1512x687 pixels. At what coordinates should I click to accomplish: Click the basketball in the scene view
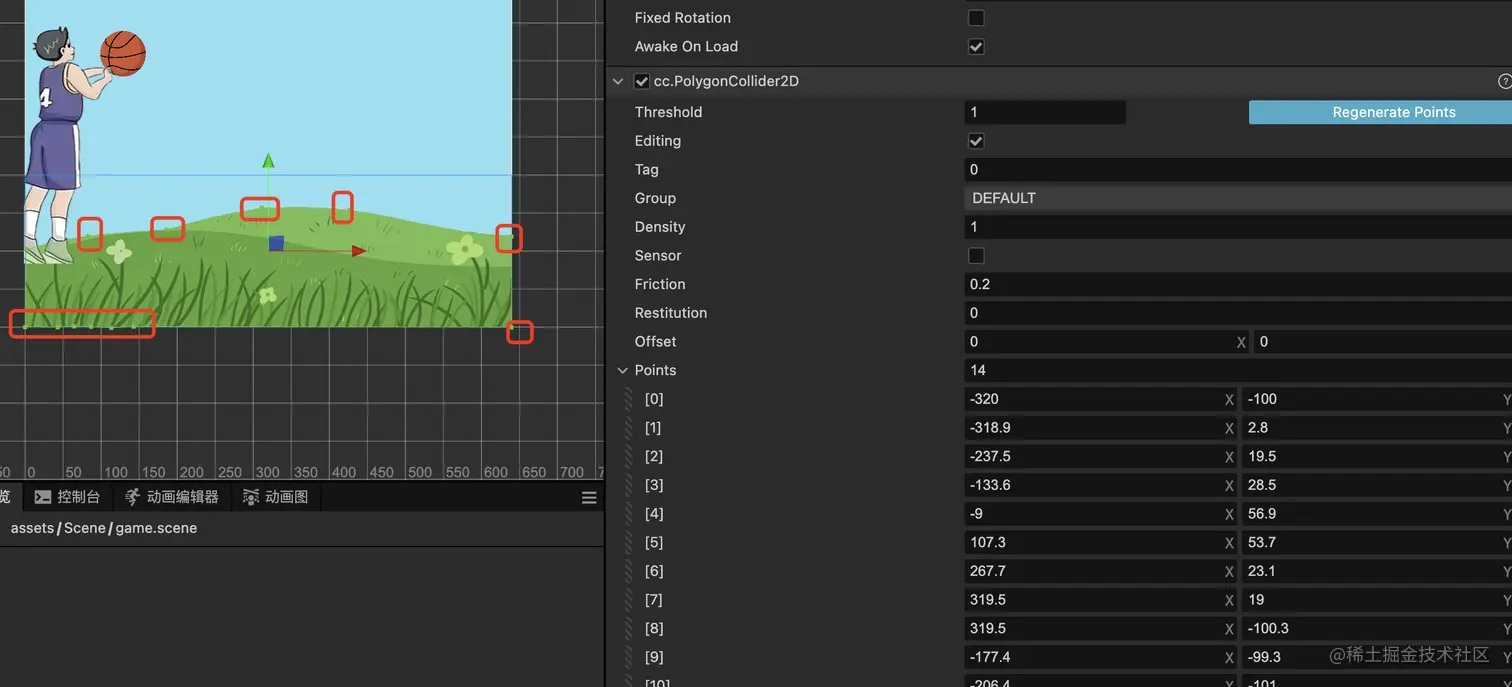point(123,53)
